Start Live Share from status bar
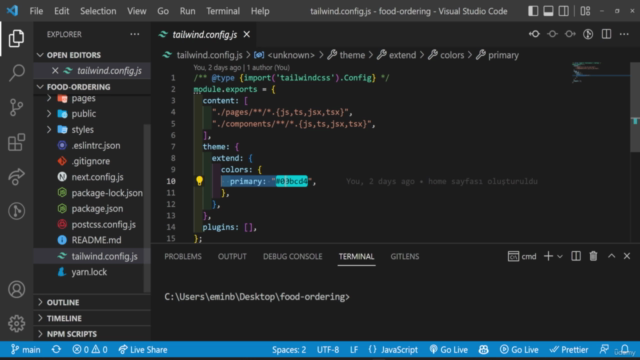Viewport: 640px width, 360px height. click(143, 350)
